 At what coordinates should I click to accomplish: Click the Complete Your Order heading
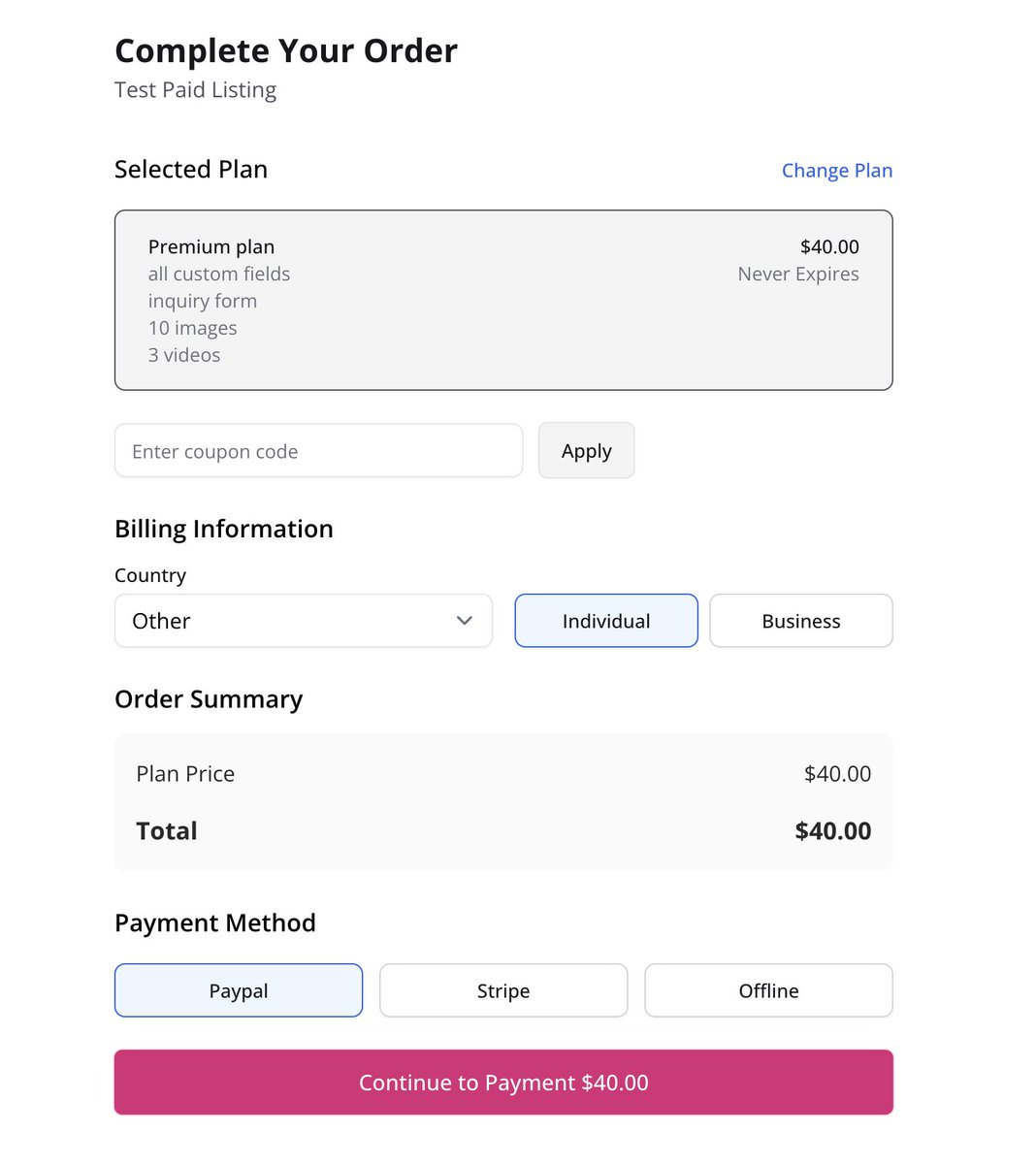[x=286, y=51]
